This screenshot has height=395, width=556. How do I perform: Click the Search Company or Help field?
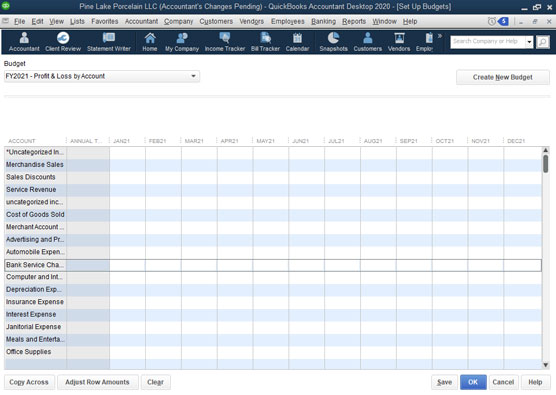(488, 42)
